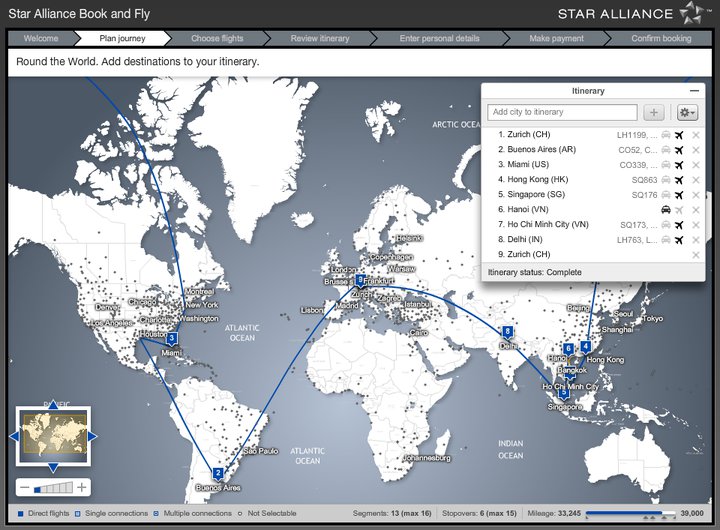
Task: Delete Delhi (IN) from itinerary
Action: click(x=696, y=240)
